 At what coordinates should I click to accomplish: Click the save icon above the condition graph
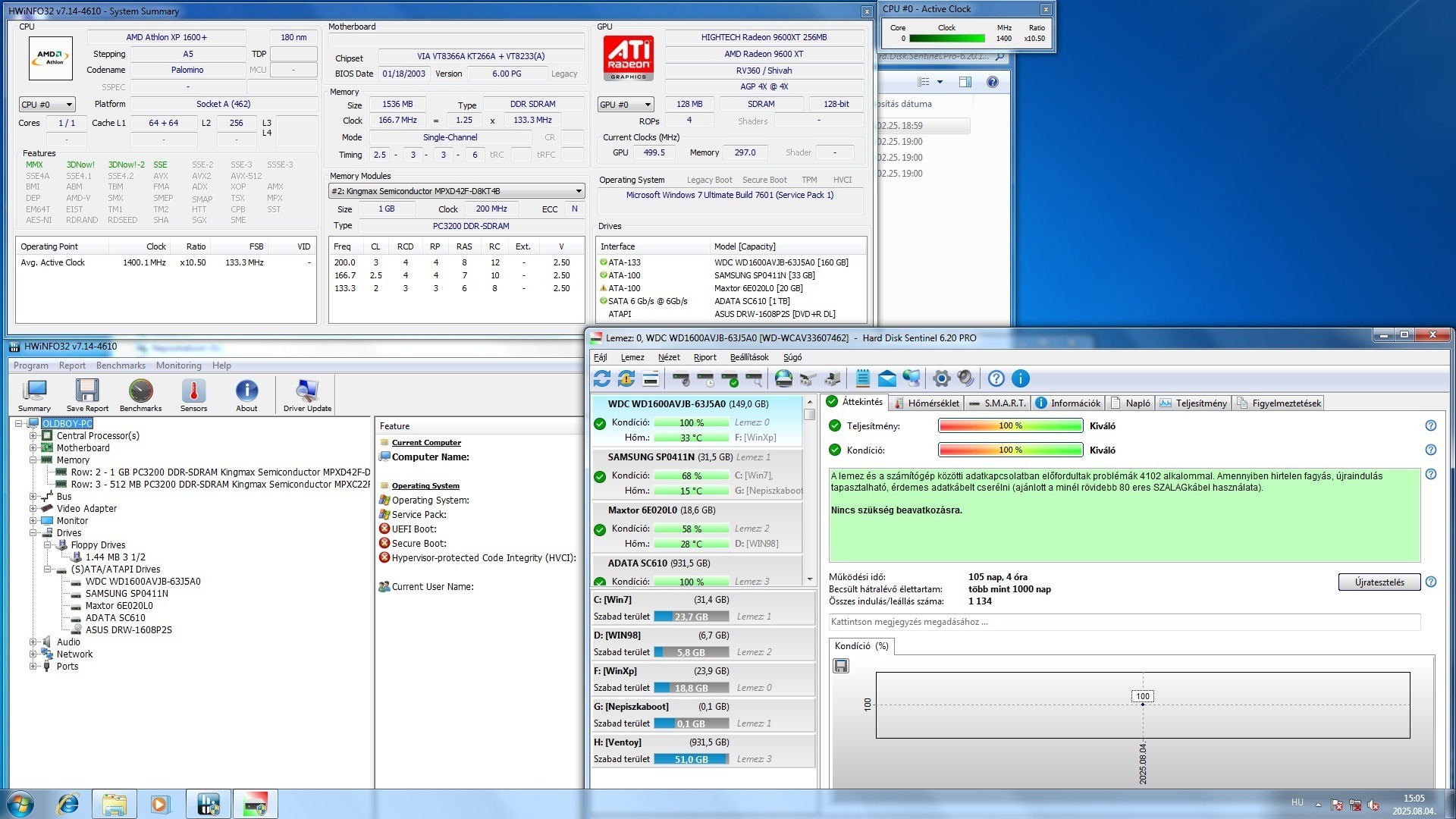841,666
